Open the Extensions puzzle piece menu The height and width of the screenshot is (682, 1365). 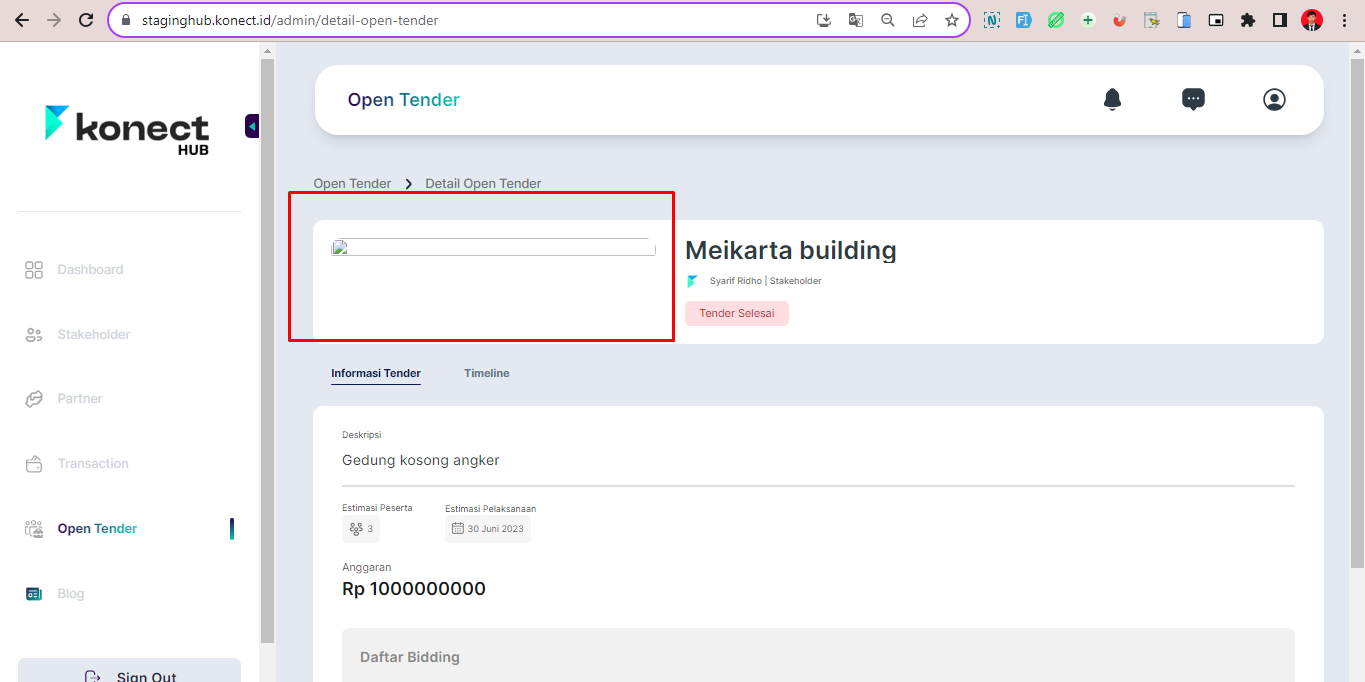click(x=1248, y=20)
